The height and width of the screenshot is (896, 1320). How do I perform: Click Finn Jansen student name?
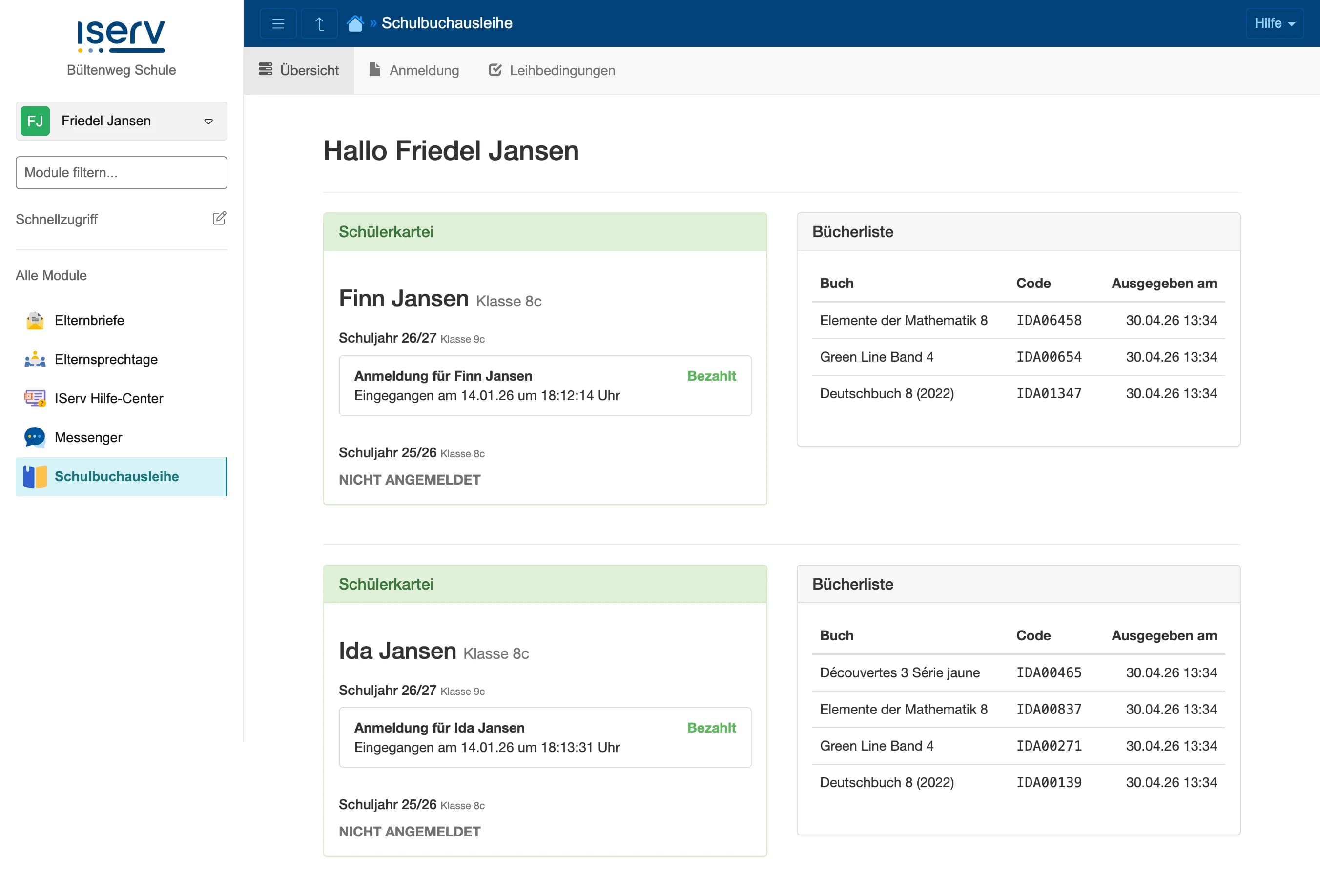(x=404, y=299)
